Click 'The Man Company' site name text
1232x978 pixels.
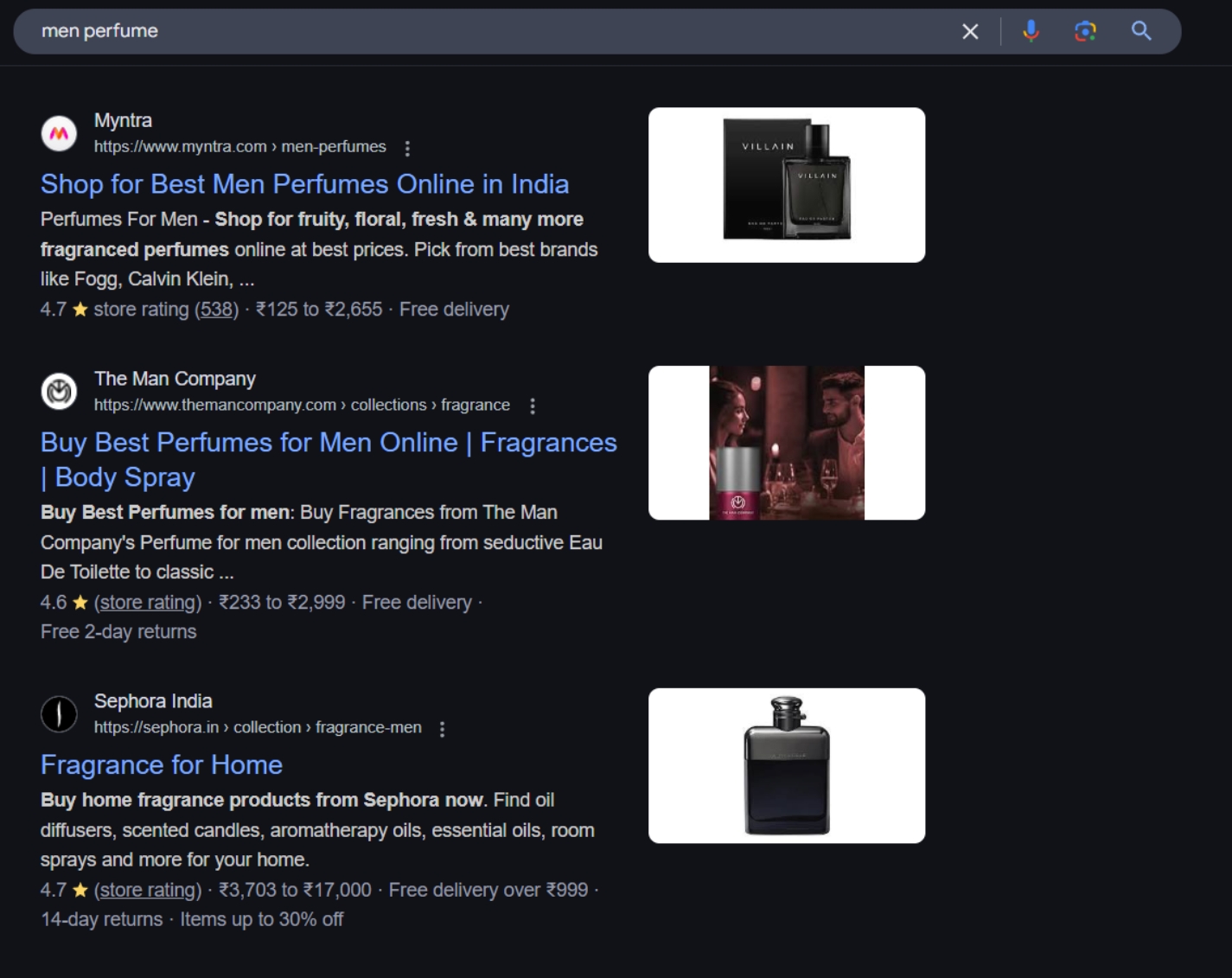tap(175, 379)
